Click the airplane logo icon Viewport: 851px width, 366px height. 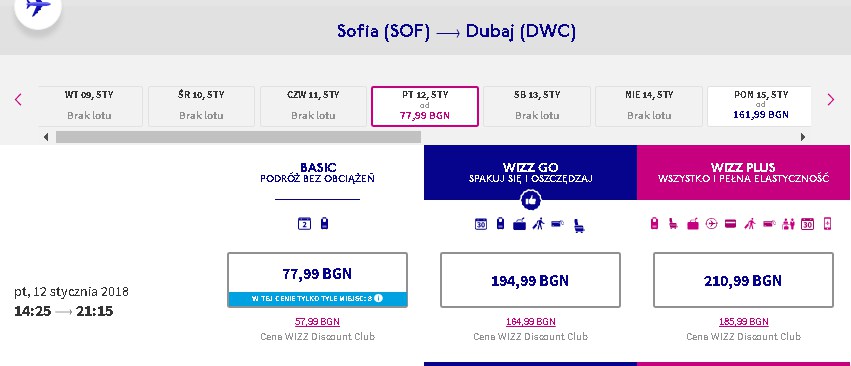coord(37,7)
